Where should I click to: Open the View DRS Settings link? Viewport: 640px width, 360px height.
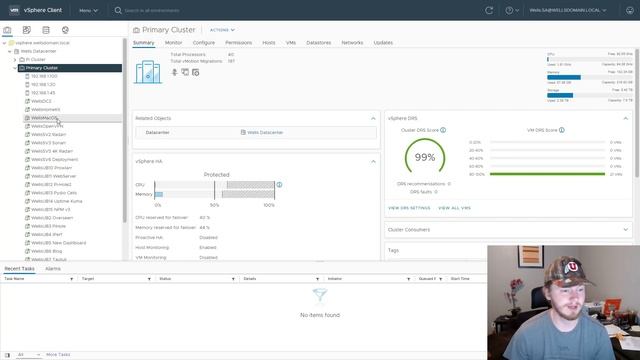pyautogui.click(x=409, y=208)
